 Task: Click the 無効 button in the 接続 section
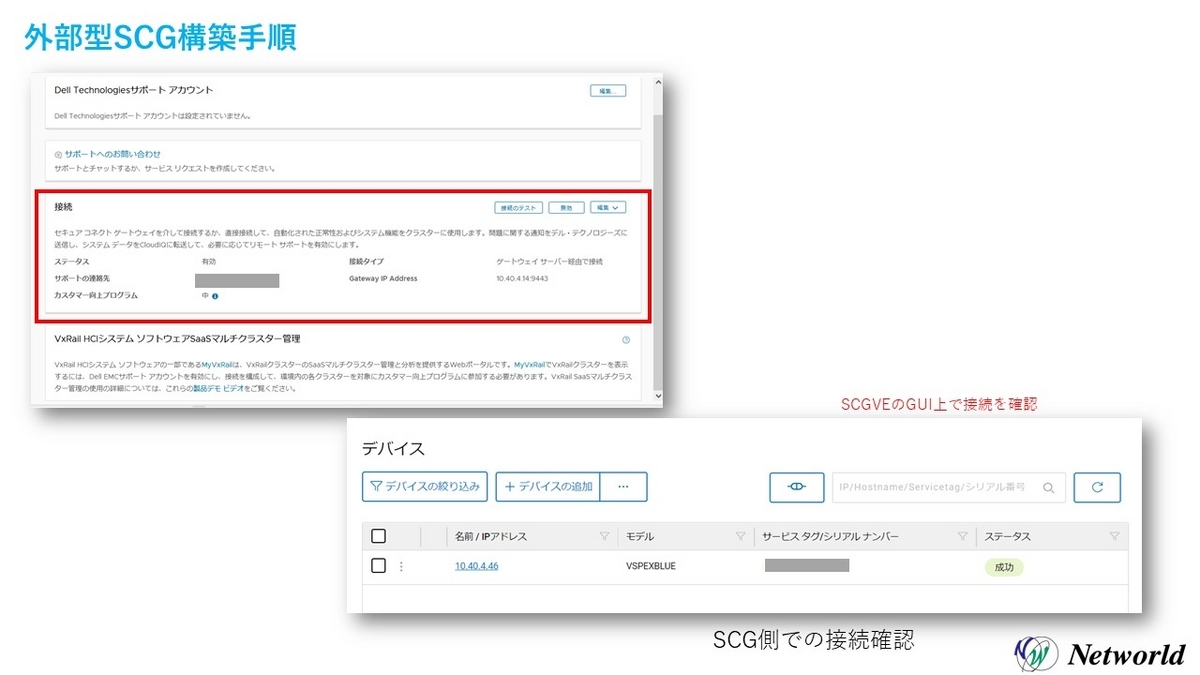point(566,208)
